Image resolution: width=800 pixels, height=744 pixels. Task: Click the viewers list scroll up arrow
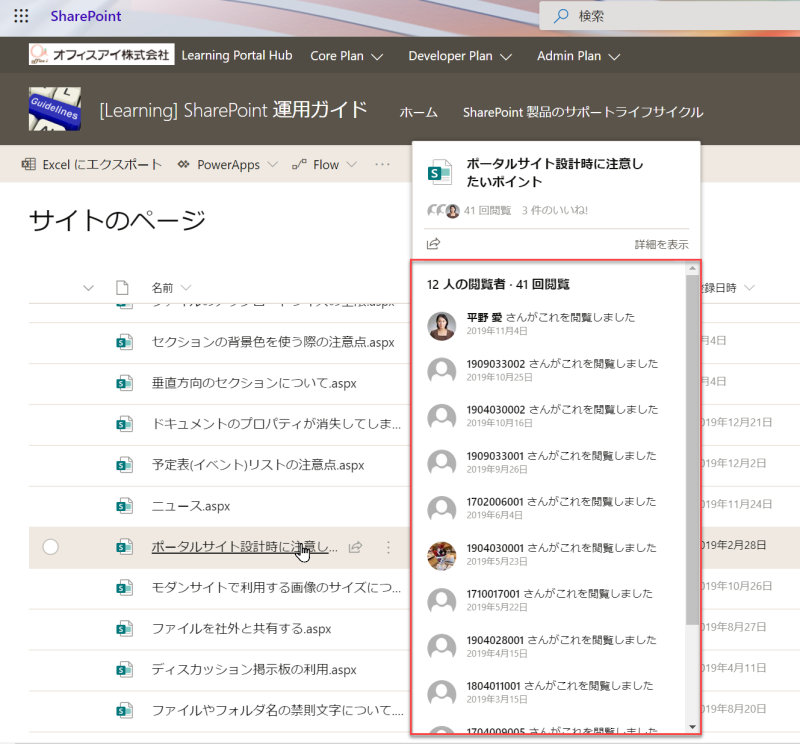coord(692,268)
